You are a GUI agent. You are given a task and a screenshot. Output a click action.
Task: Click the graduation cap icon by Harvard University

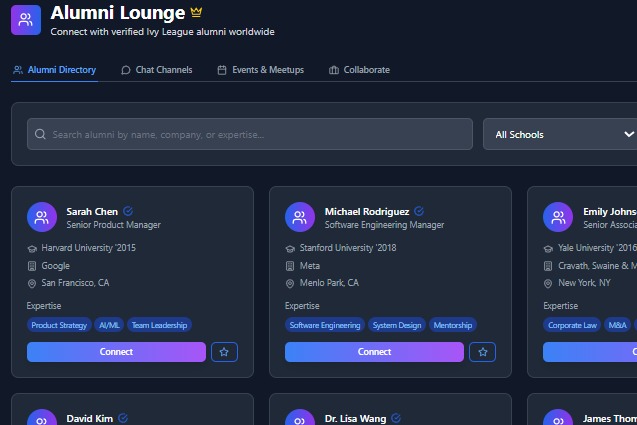[32, 249]
